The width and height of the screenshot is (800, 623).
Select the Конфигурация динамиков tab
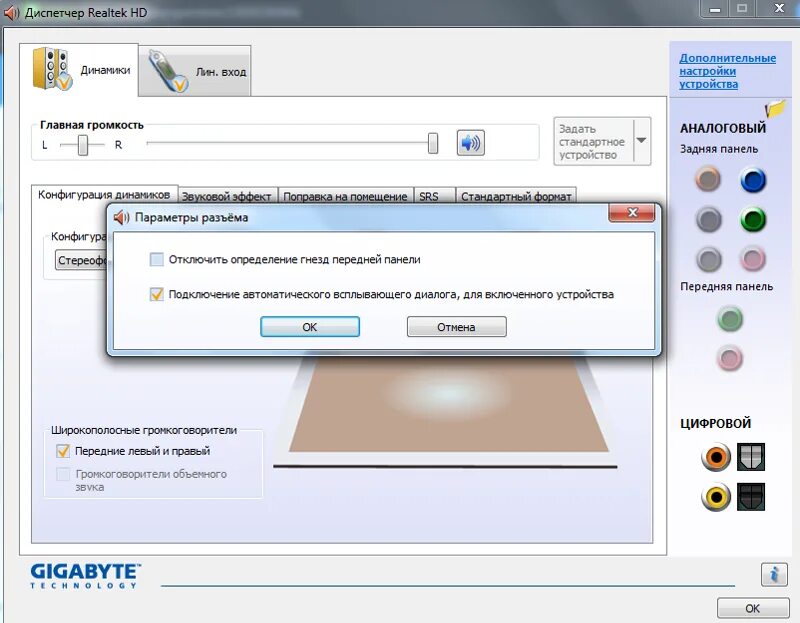coord(104,194)
